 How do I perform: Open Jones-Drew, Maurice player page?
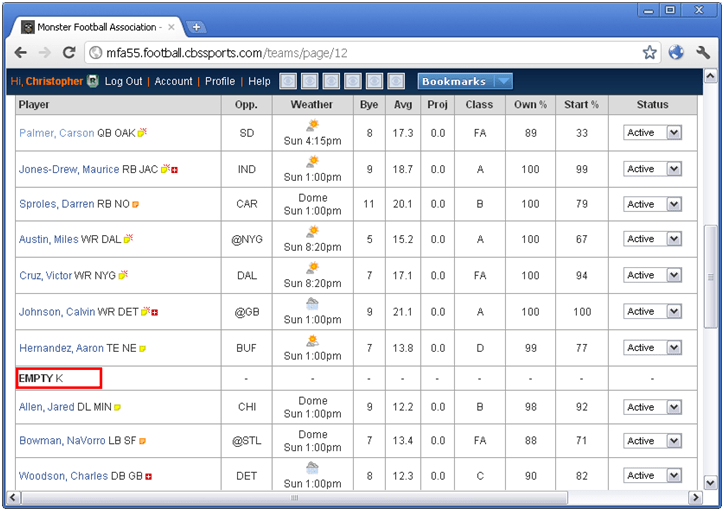69,169
